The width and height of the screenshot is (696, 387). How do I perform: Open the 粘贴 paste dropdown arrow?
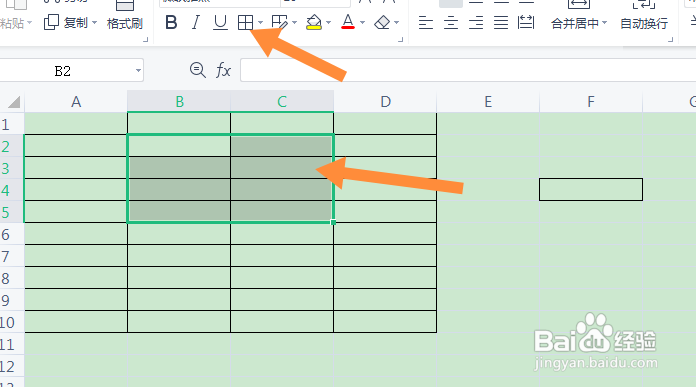coord(29,23)
